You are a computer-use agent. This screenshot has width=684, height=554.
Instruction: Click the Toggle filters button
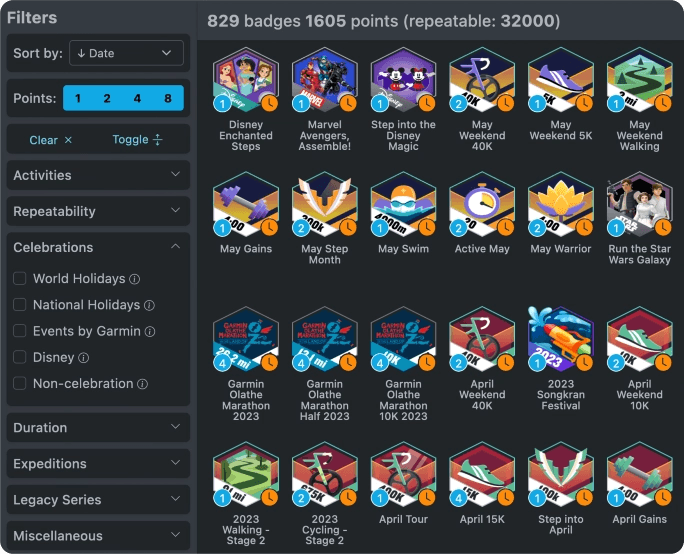point(137,140)
